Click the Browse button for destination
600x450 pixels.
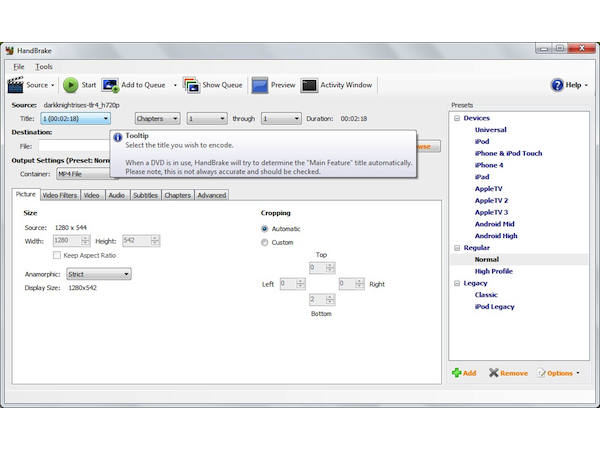point(429,146)
